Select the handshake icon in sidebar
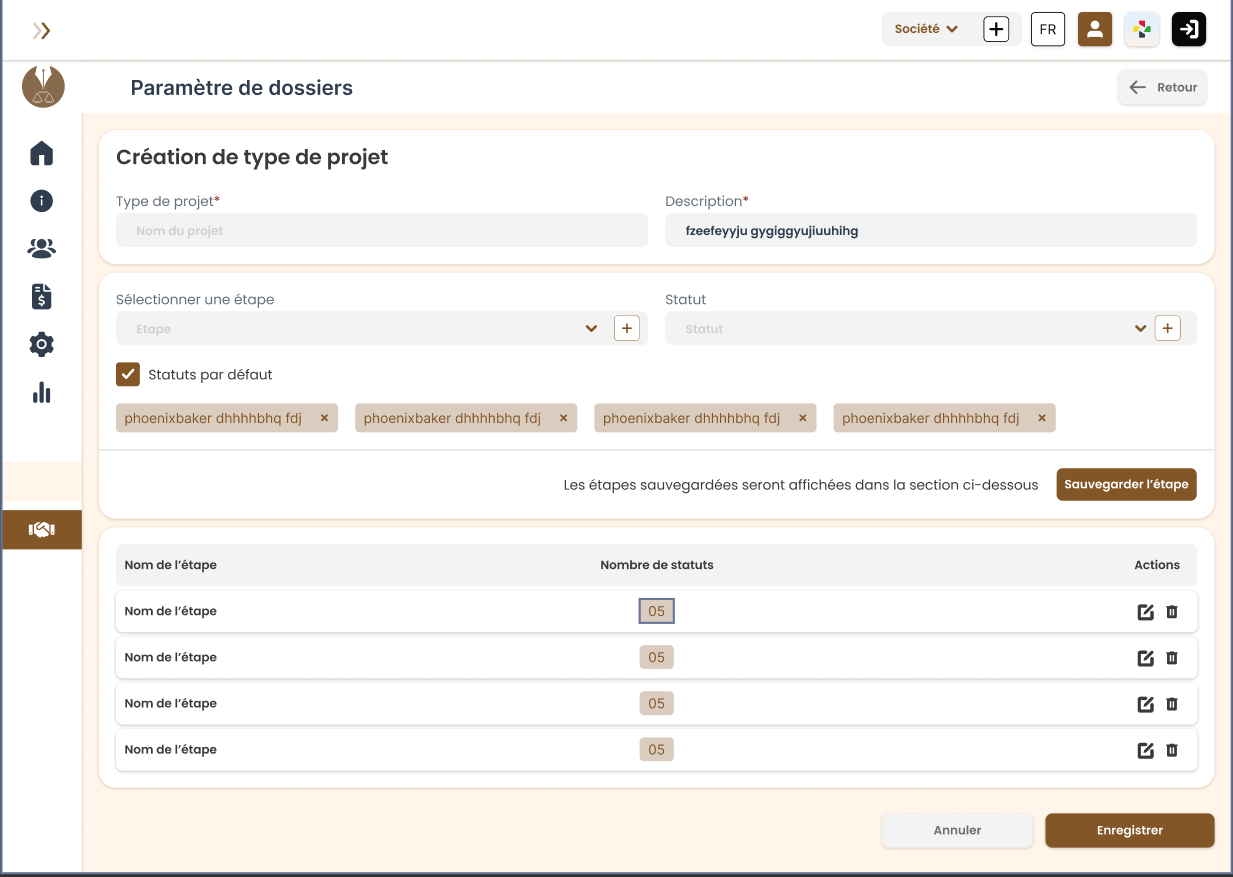 pos(41,530)
